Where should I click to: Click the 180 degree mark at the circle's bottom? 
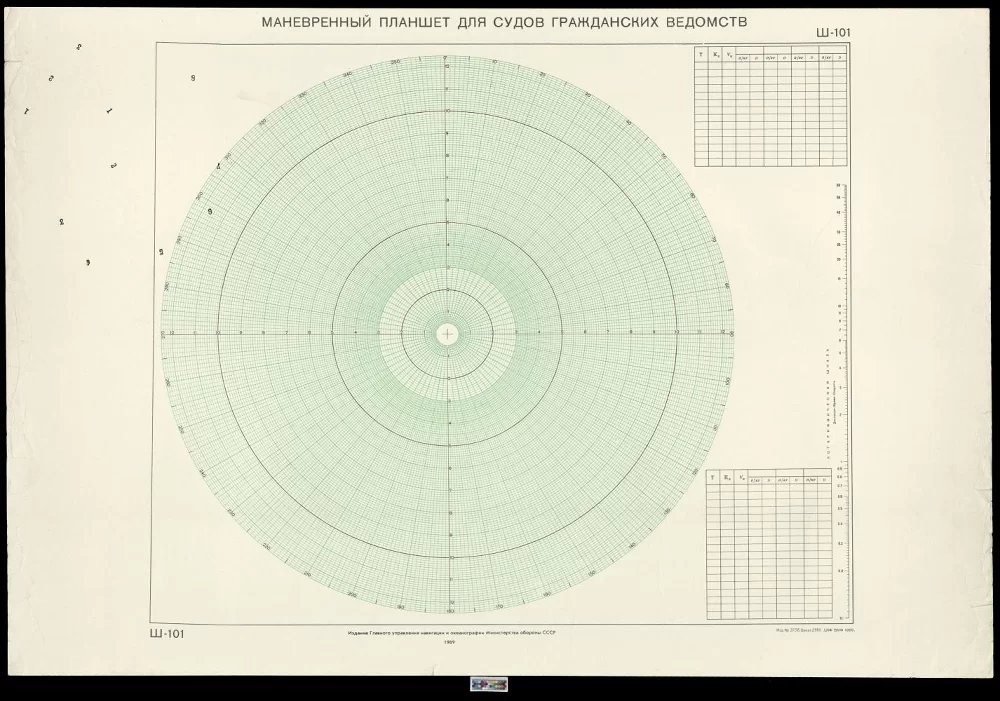448,609
